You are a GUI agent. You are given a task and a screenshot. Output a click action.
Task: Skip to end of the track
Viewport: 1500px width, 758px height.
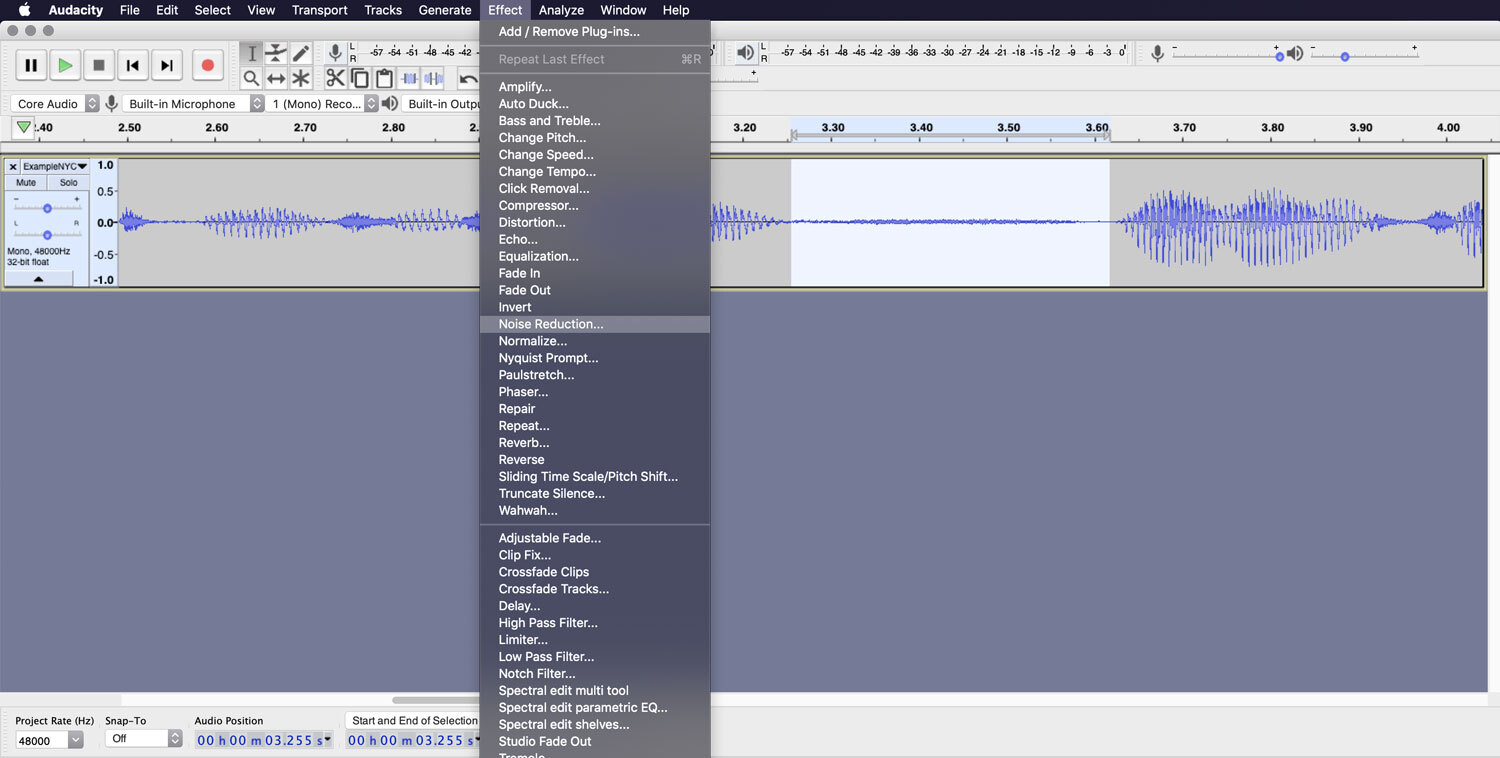167,66
